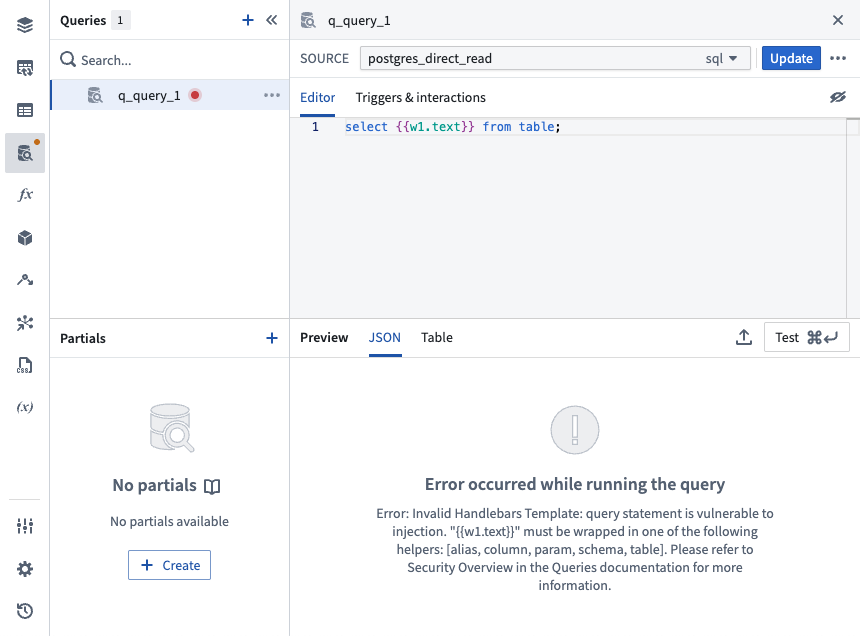This screenshot has height=636, width=860.
Task: Open the variables (x) icon in sidebar
Action: click(x=25, y=407)
